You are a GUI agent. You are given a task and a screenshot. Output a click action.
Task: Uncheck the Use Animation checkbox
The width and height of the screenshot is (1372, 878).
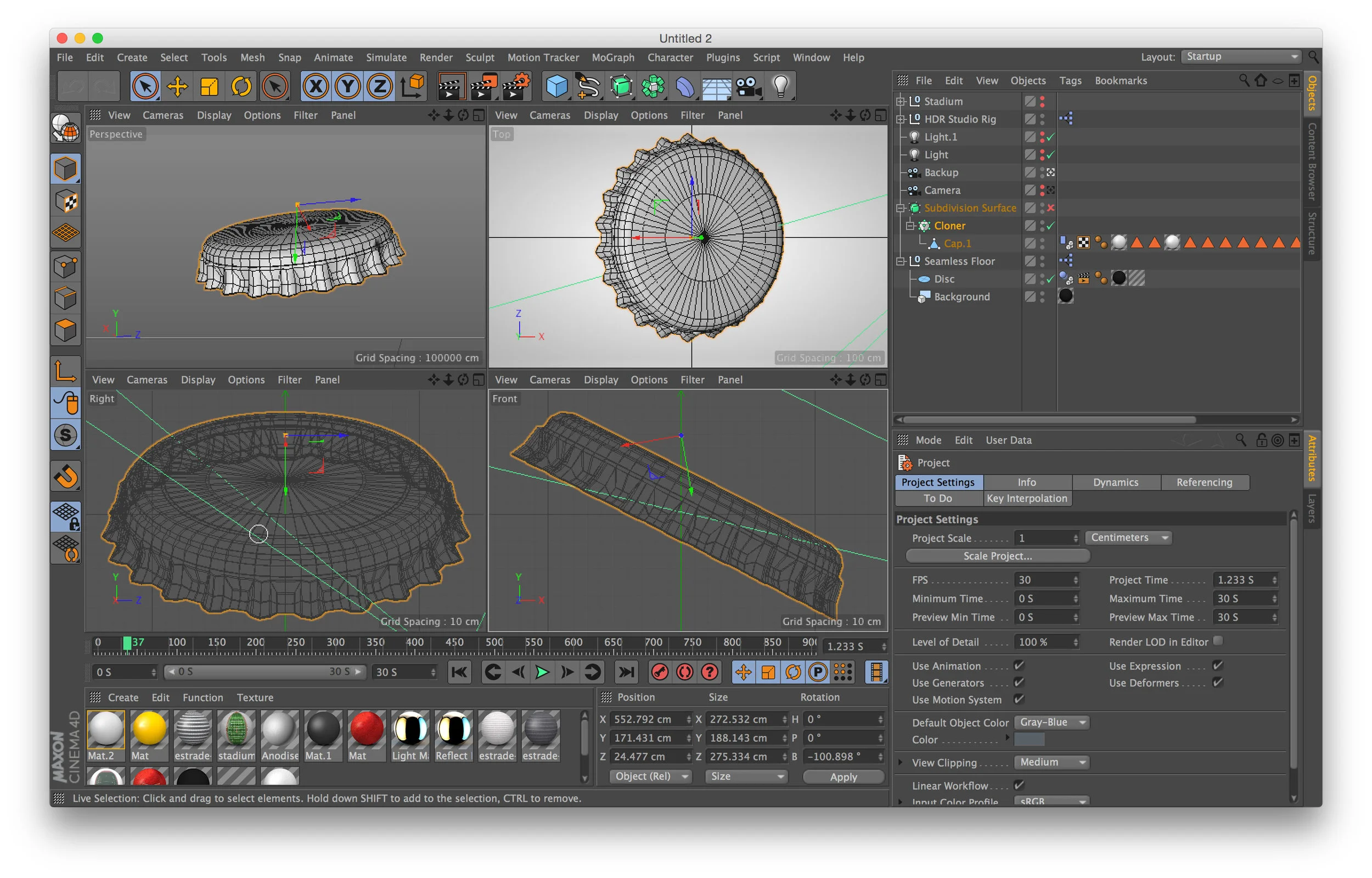click(x=1019, y=666)
